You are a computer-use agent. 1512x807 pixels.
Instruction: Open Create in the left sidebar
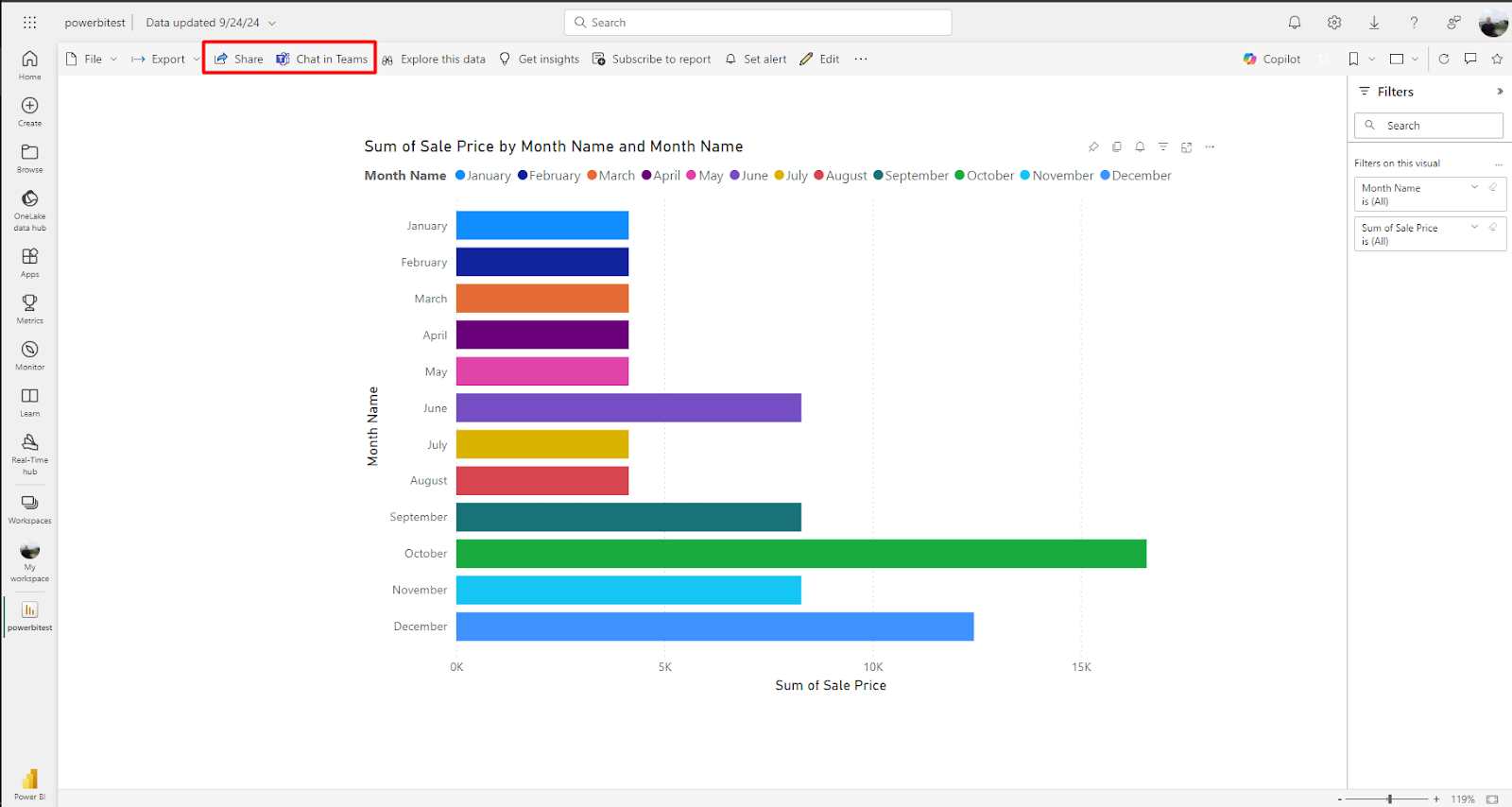coord(29,112)
